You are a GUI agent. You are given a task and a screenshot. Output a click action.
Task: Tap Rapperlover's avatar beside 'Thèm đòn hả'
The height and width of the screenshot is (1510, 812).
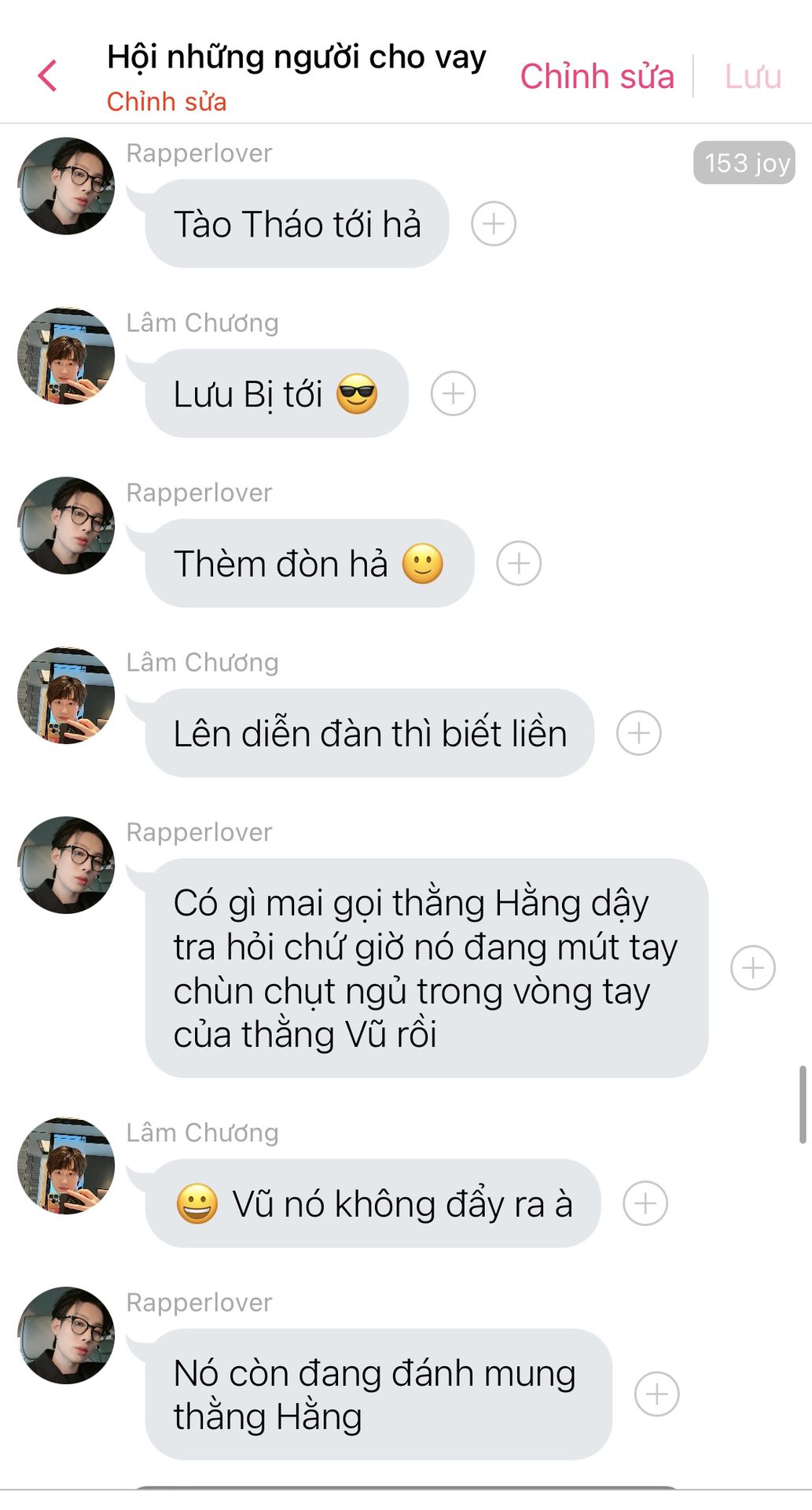coord(66,526)
